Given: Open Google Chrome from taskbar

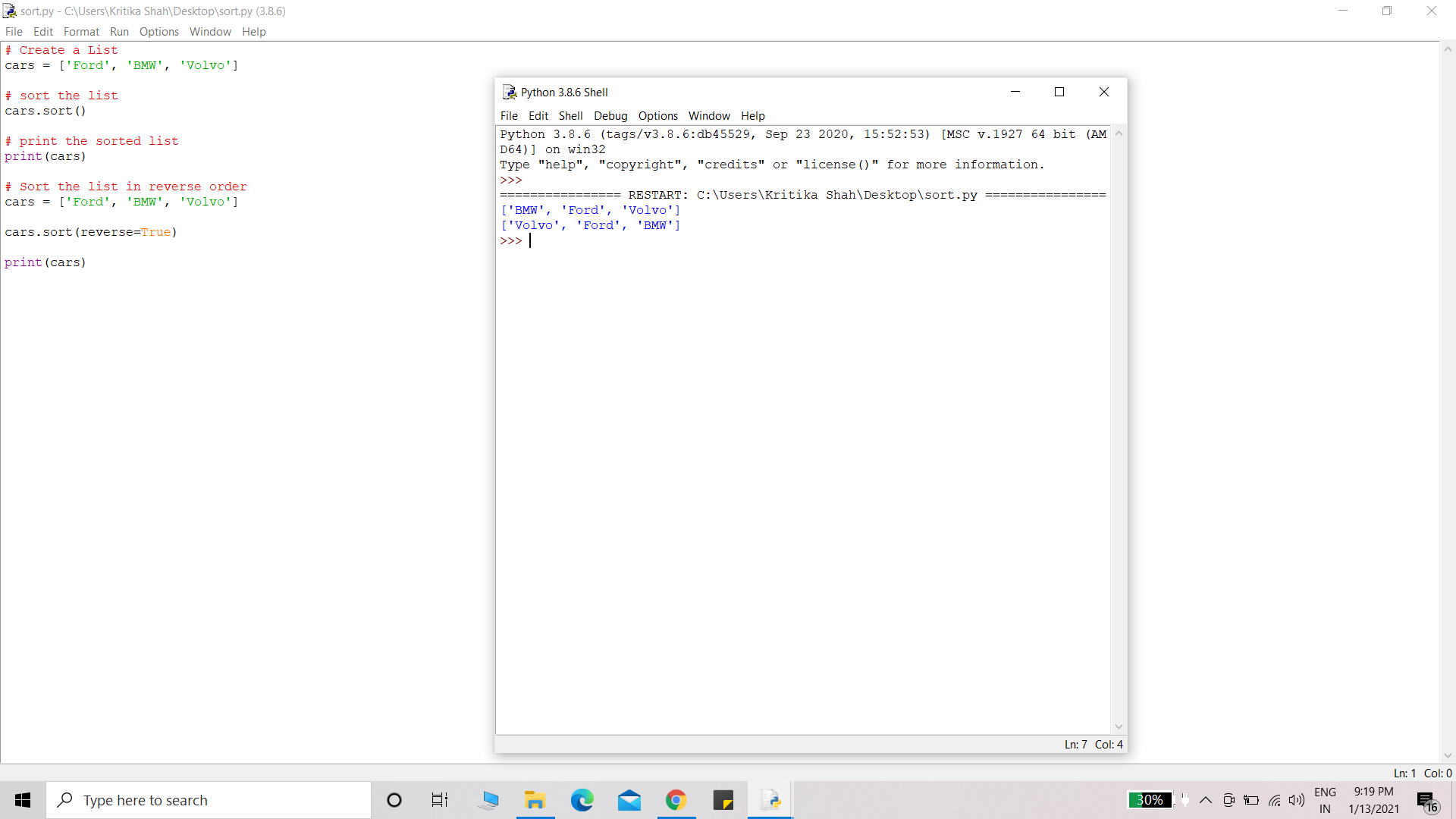Looking at the screenshot, I should click(676, 800).
